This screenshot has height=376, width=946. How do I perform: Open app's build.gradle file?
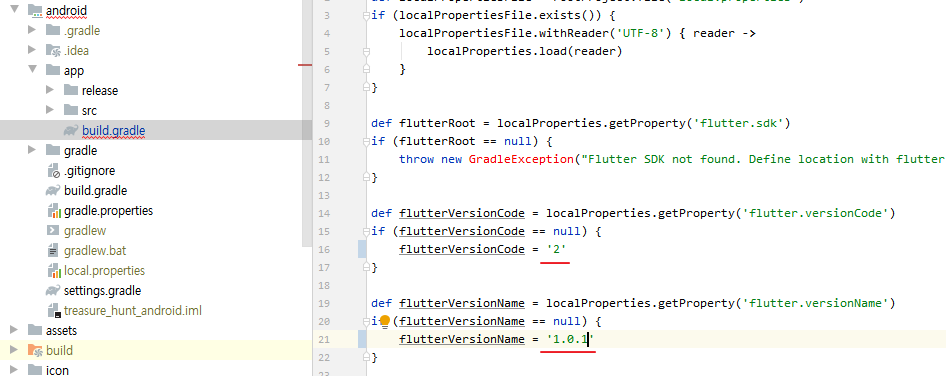[x=113, y=130]
